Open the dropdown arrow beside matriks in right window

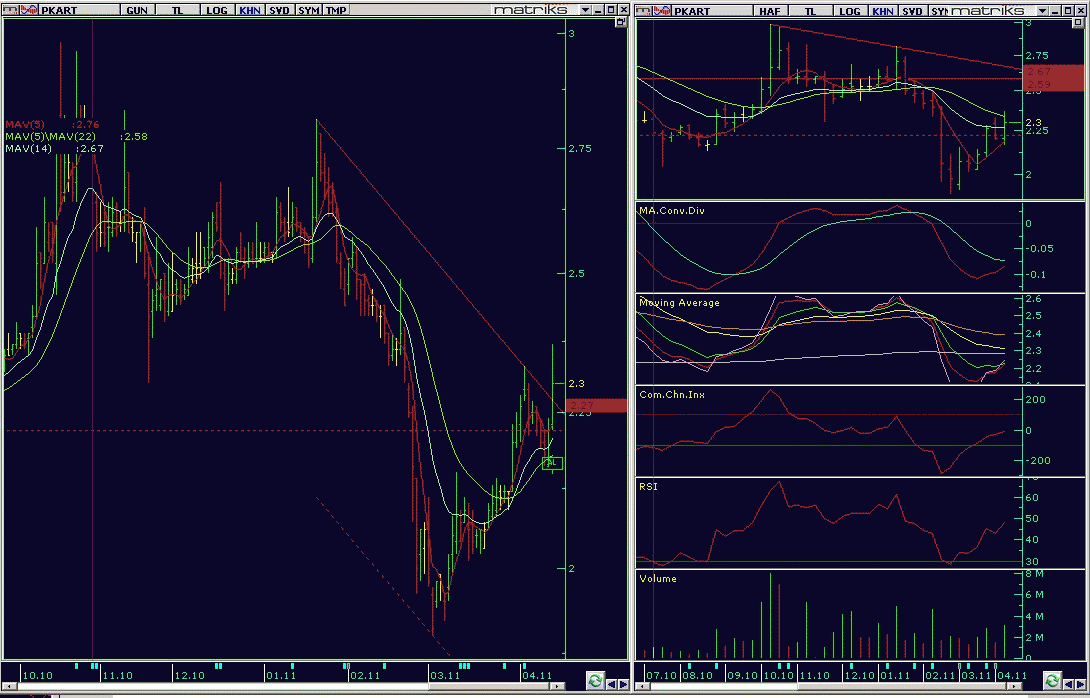coord(1042,11)
